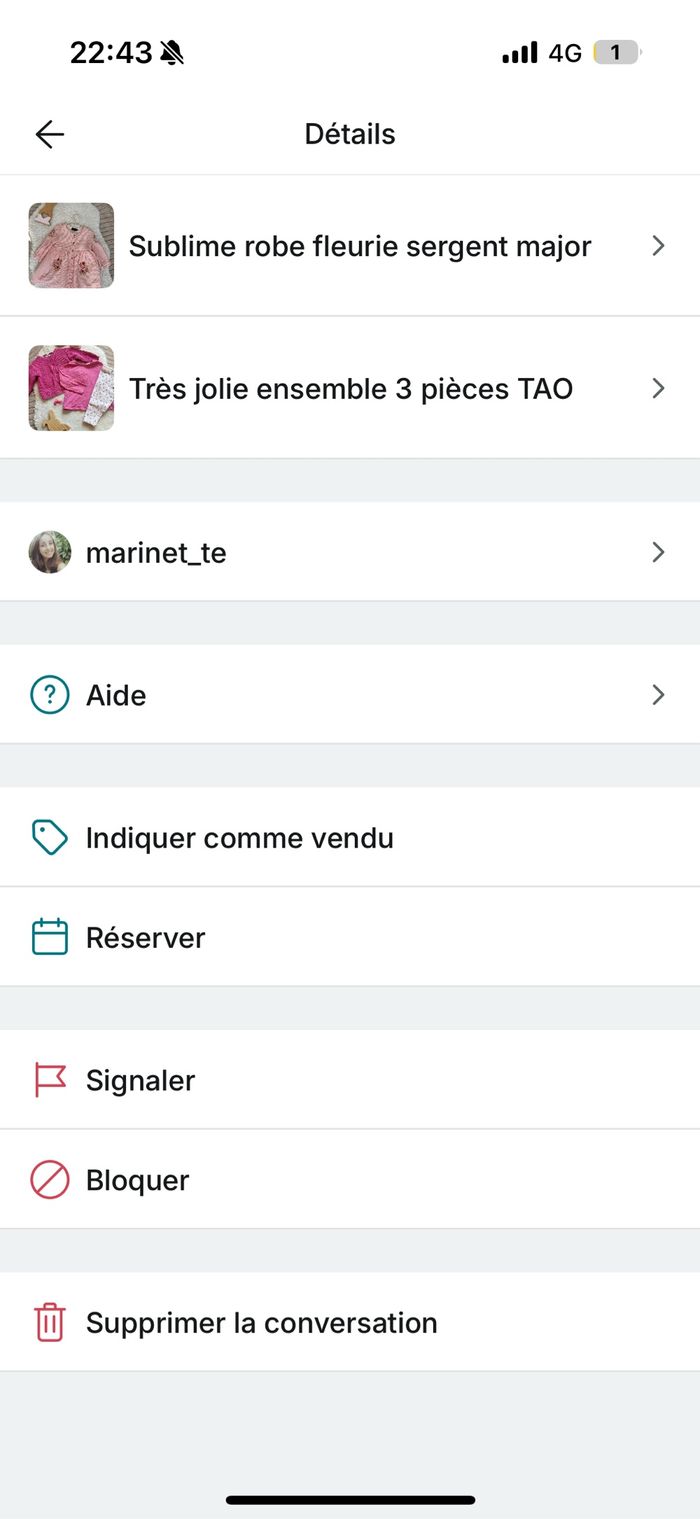Select the Réserver option
This screenshot has width=700, height=1519.
(x=350, y=937)
